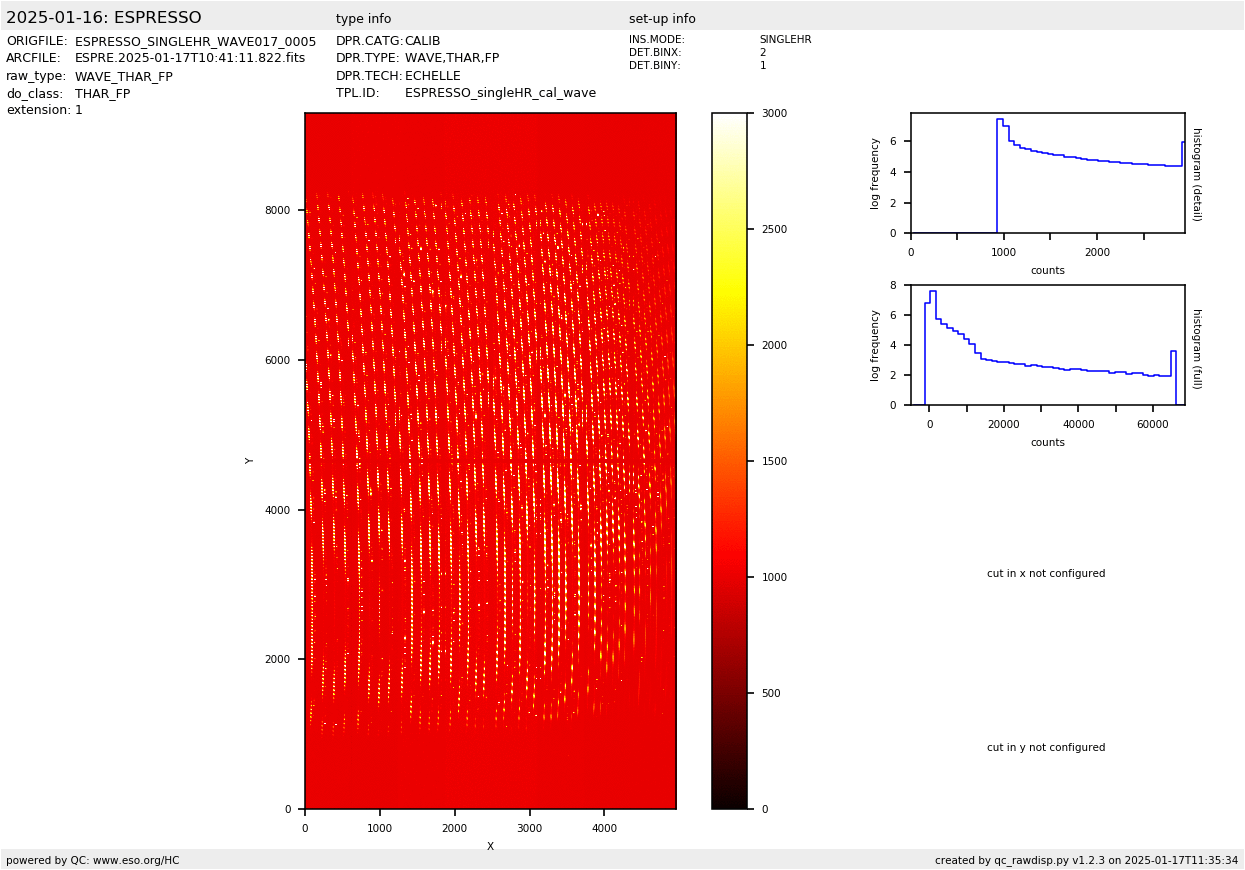
Task: Click the "type info" section header
Action: point(363,19)
